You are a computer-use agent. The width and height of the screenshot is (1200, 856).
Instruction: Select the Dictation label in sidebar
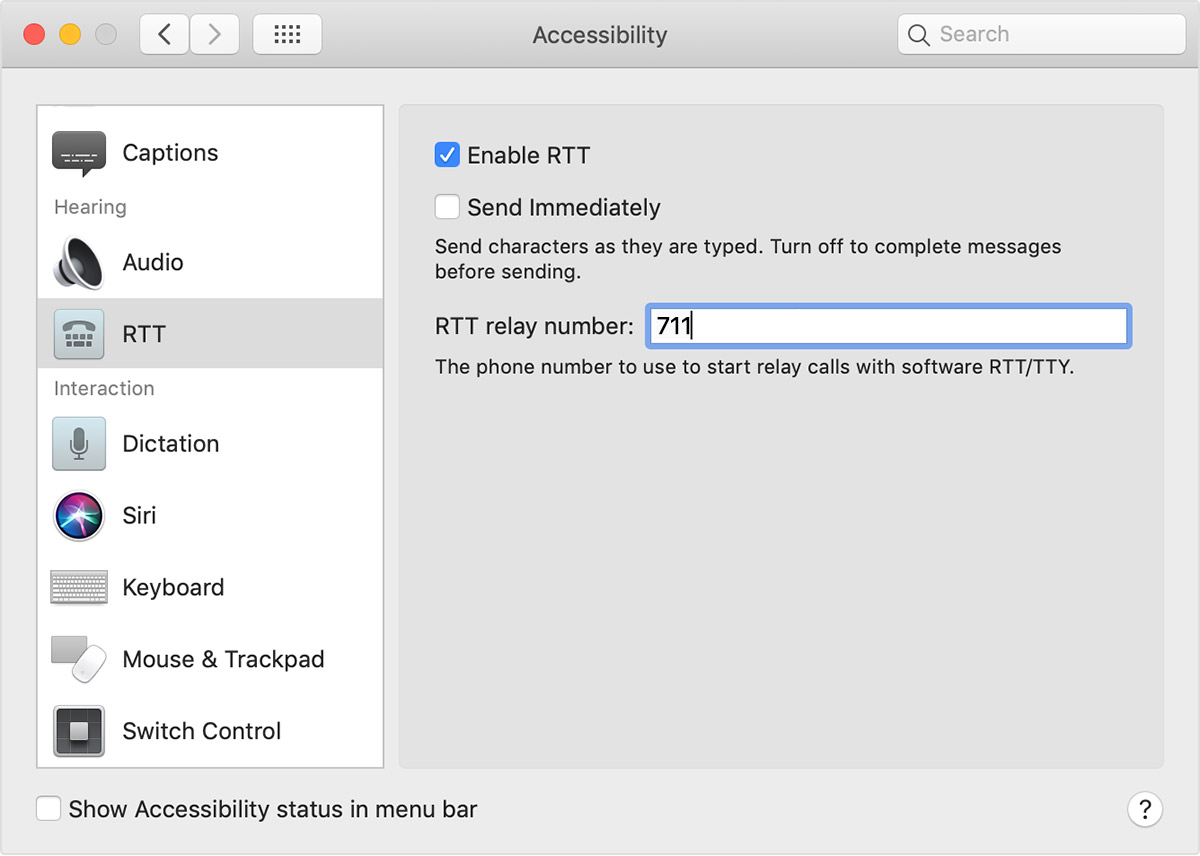(x=170, y=444)
